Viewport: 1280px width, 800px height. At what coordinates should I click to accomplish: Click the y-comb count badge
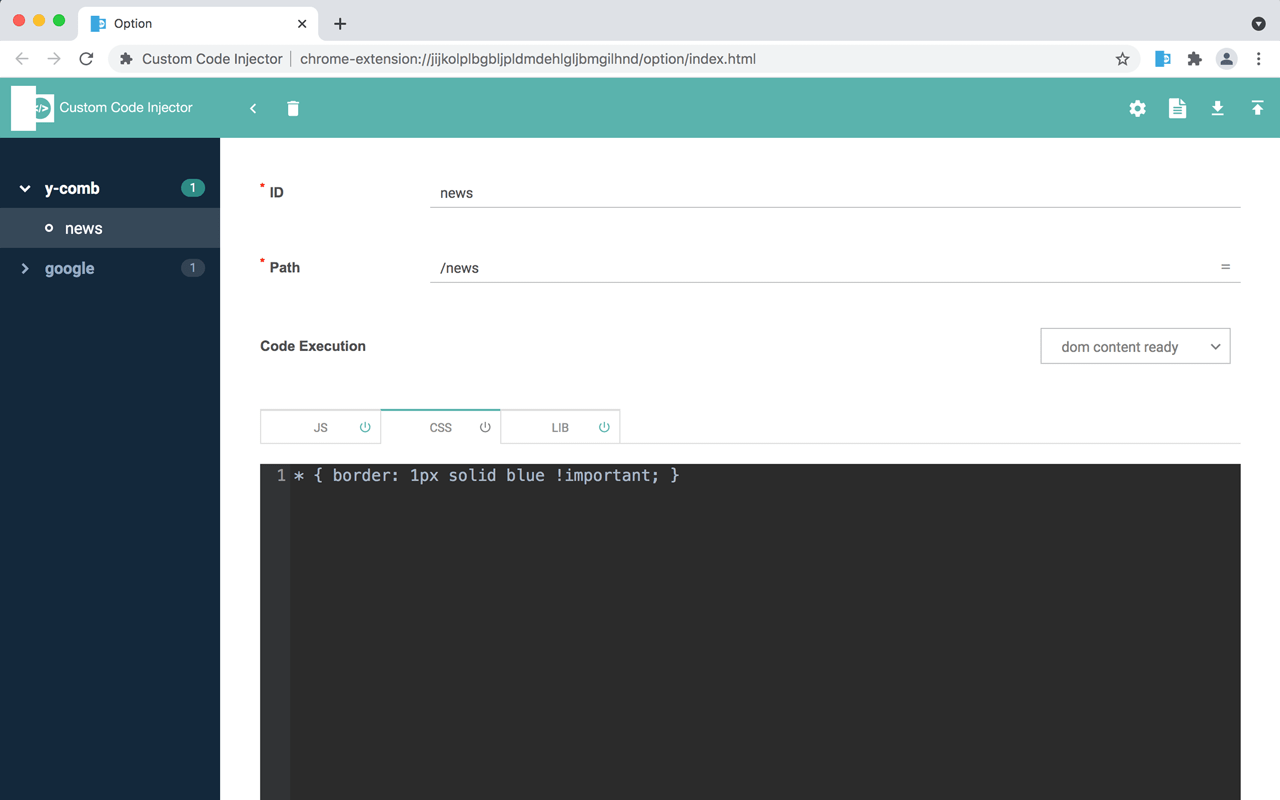coord(193,188)
